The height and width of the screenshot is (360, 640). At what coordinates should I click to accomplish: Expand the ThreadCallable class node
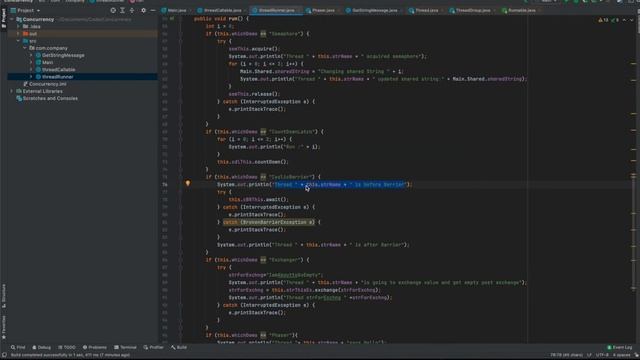click(31, 70)
